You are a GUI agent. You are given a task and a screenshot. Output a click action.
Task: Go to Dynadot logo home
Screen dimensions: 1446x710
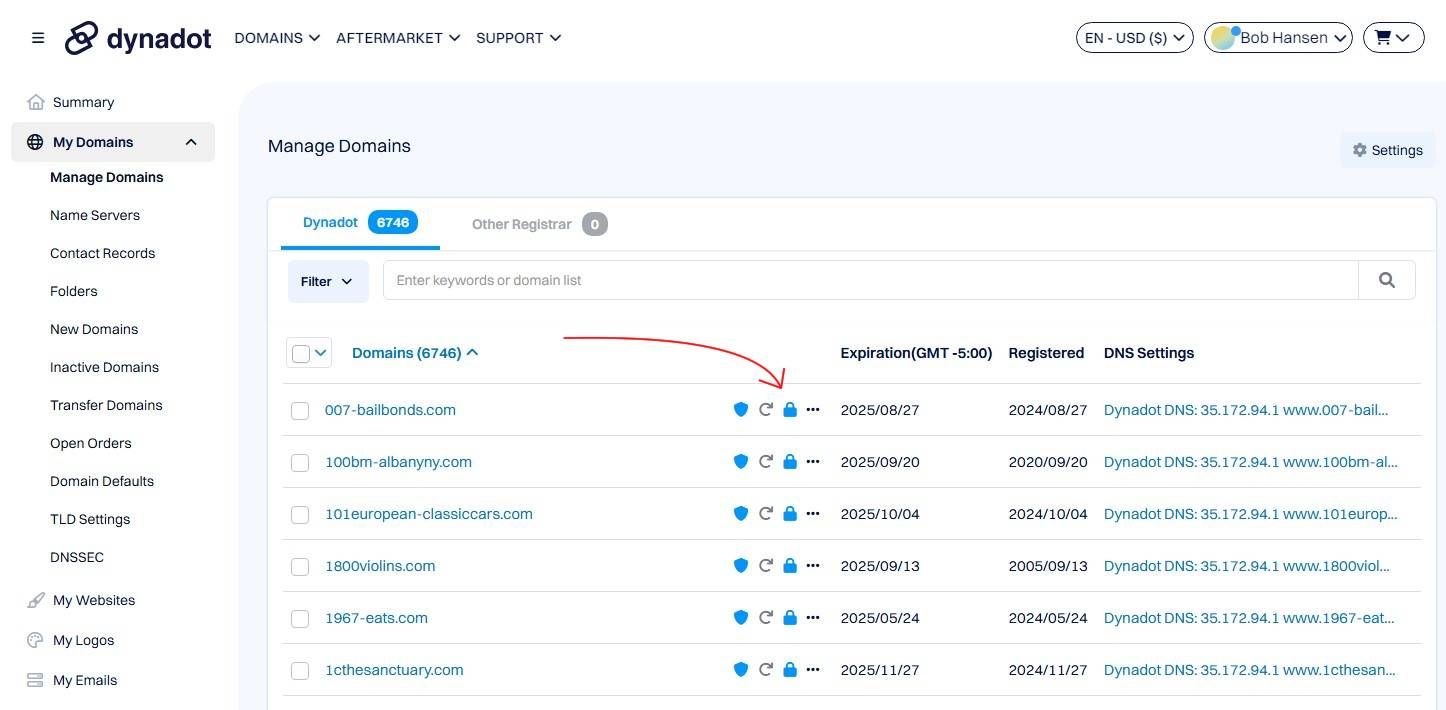click(x=138, y=38)
